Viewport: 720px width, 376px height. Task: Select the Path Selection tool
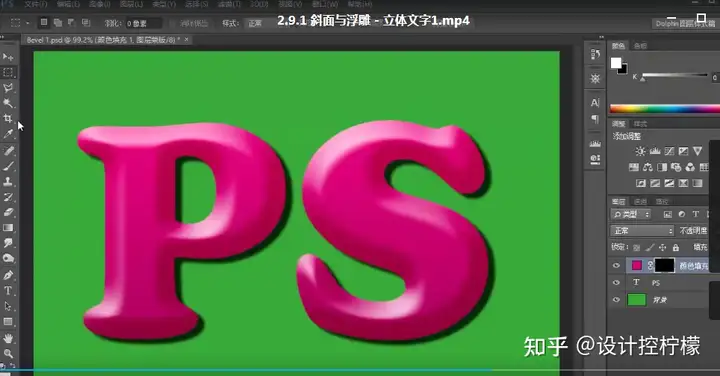click(8, 306)
